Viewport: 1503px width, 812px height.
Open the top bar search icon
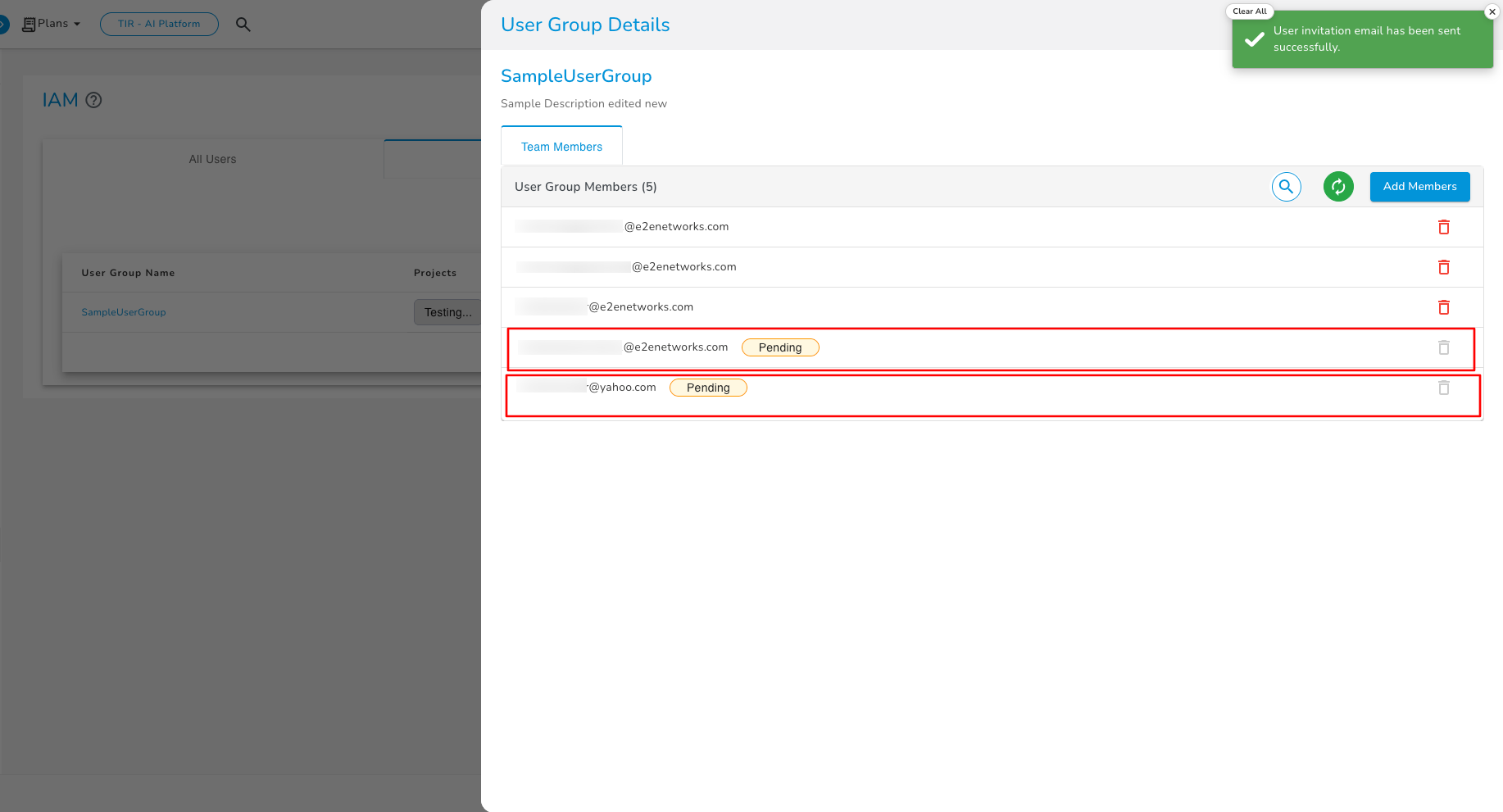[243, 25]
